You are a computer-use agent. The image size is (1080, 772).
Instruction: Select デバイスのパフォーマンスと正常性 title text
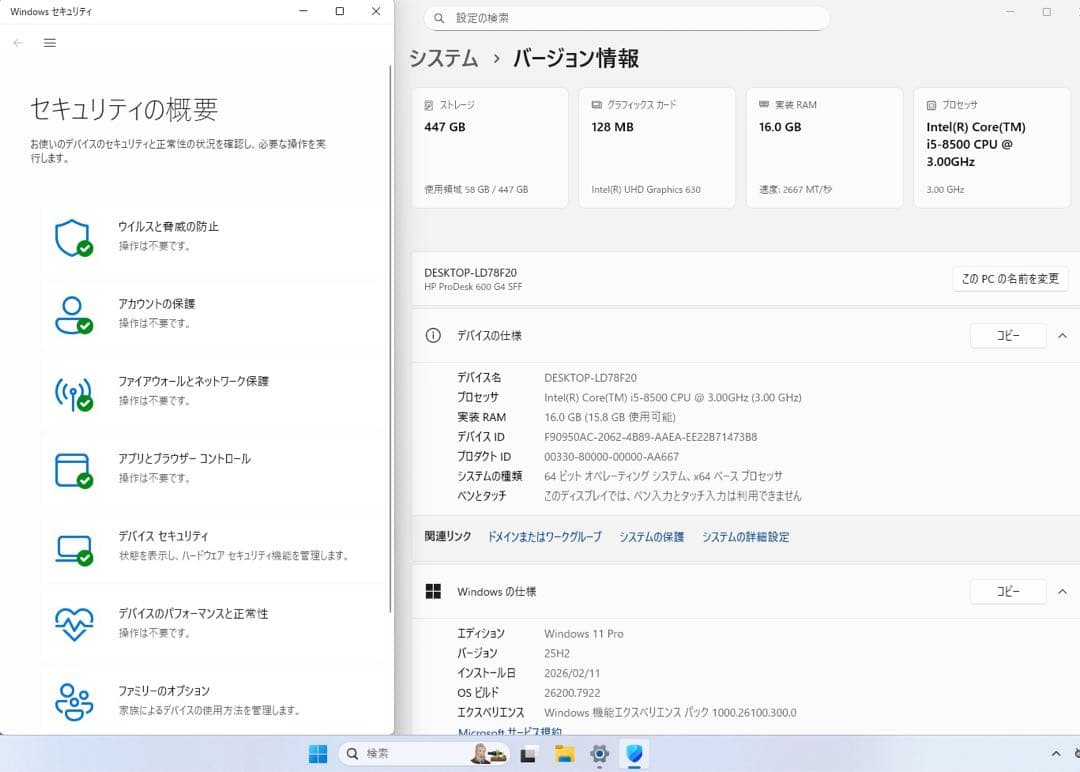pyautogui.click(x=193, y=614)
